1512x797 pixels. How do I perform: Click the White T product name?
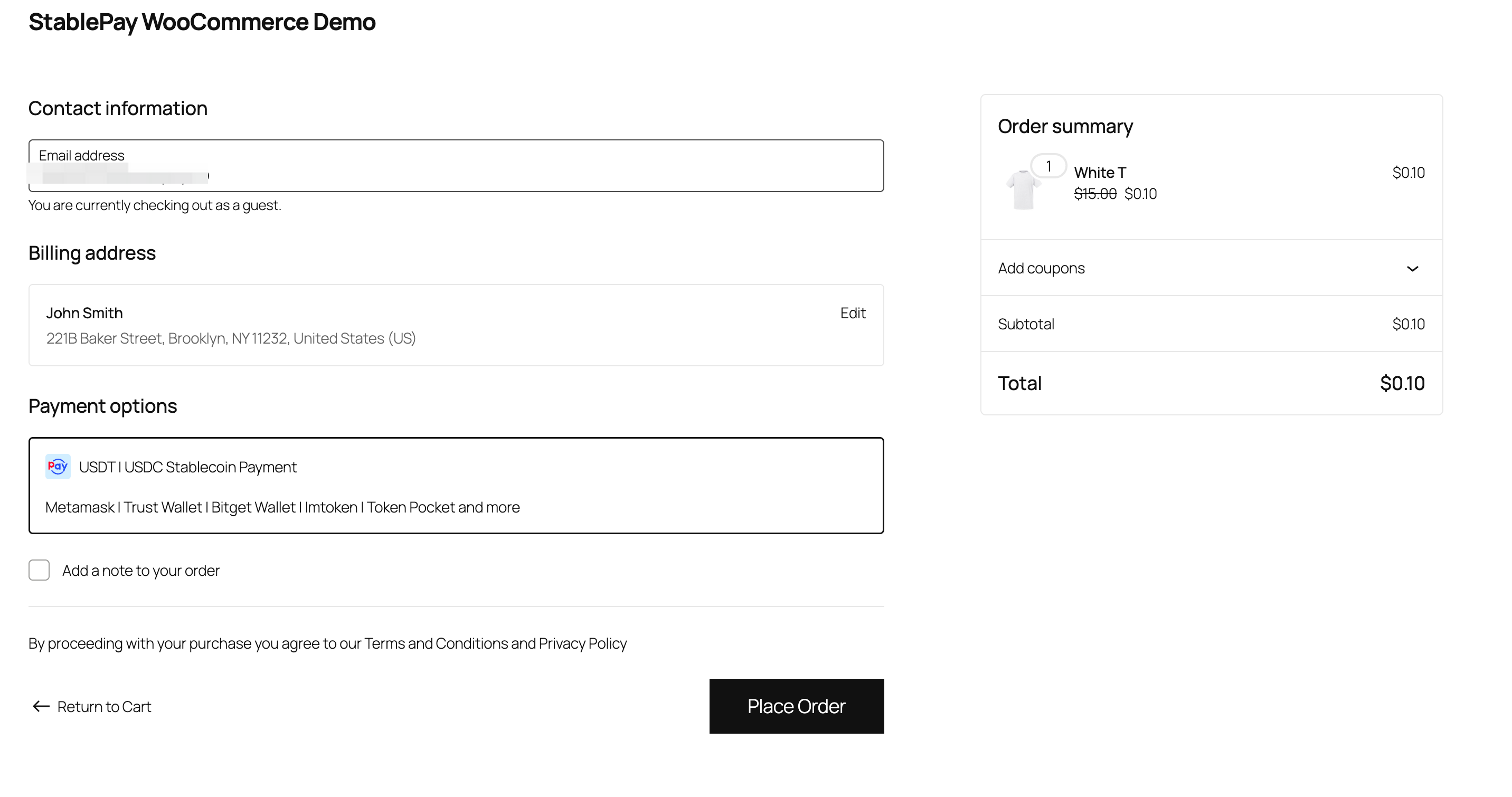pos(1099,172)
